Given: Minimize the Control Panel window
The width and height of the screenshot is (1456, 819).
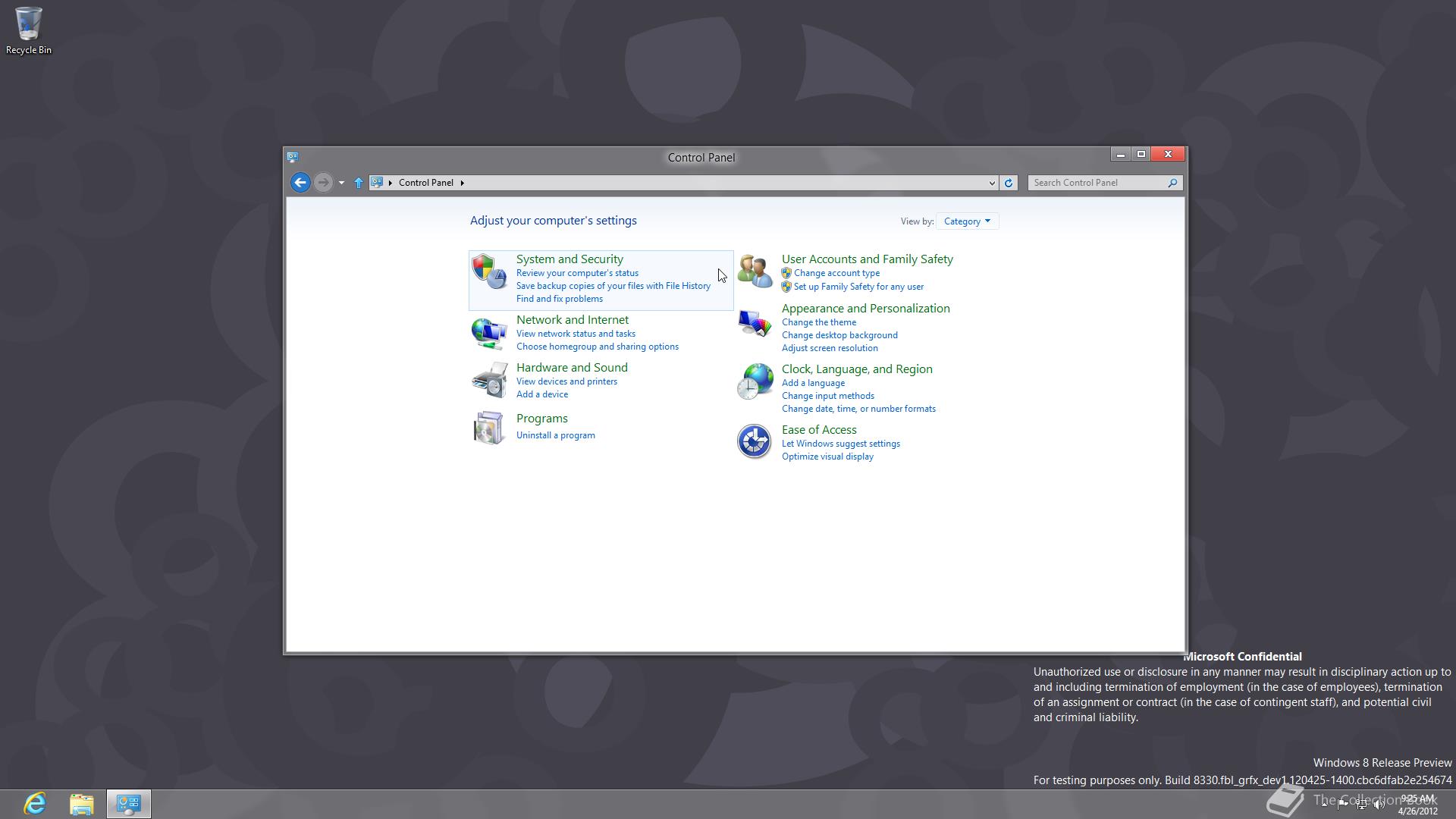Looking at the screenshot, I should tap(1120, 154).
